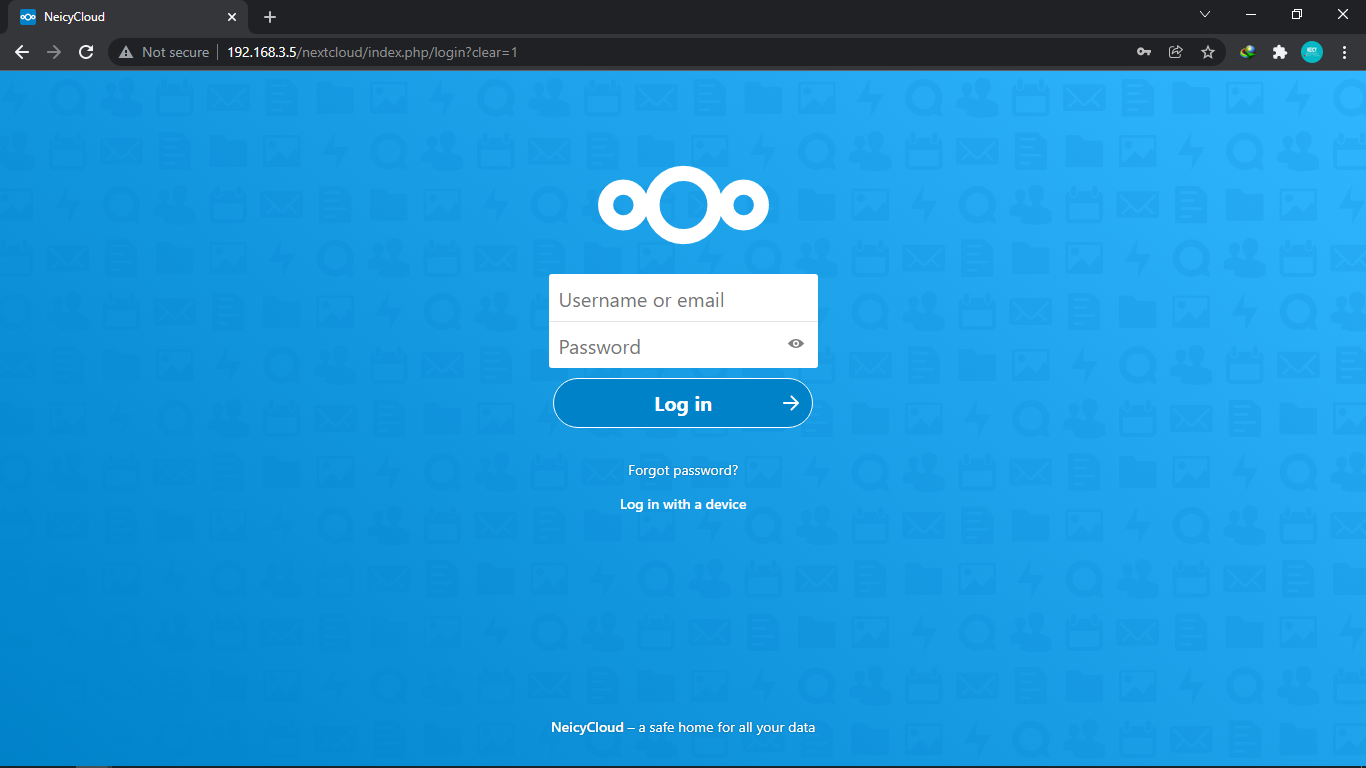Minimize the Chrome window
The height and width of the screenshot is (768, 1366).
click(x=1251, y=15)
